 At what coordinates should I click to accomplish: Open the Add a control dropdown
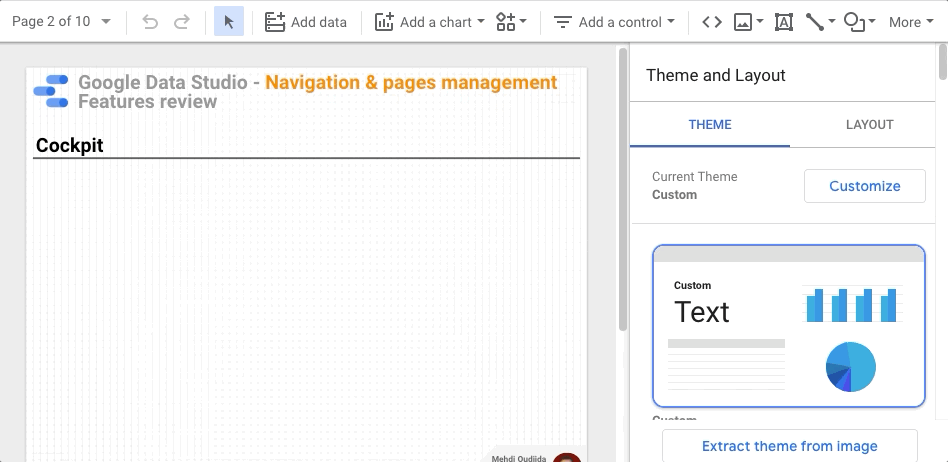click(615, 22)
